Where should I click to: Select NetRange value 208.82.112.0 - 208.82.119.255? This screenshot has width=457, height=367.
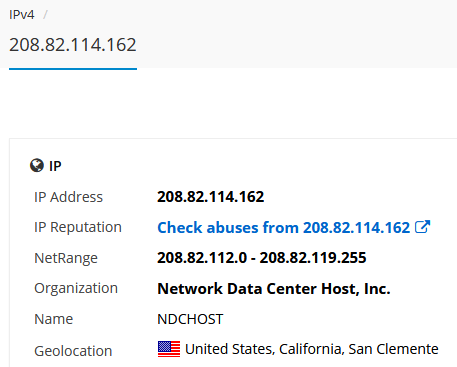coord(262,258)
